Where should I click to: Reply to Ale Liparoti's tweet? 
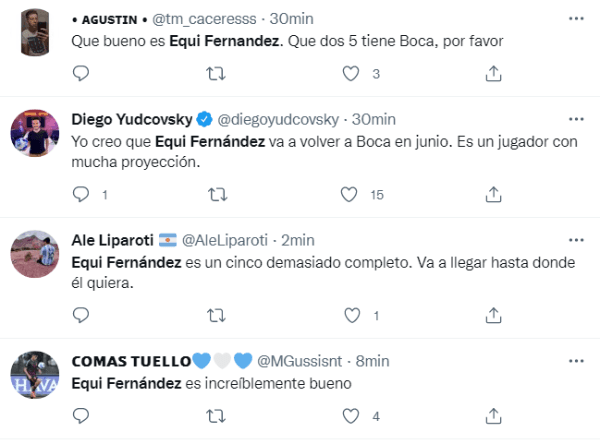click(81, 315)
